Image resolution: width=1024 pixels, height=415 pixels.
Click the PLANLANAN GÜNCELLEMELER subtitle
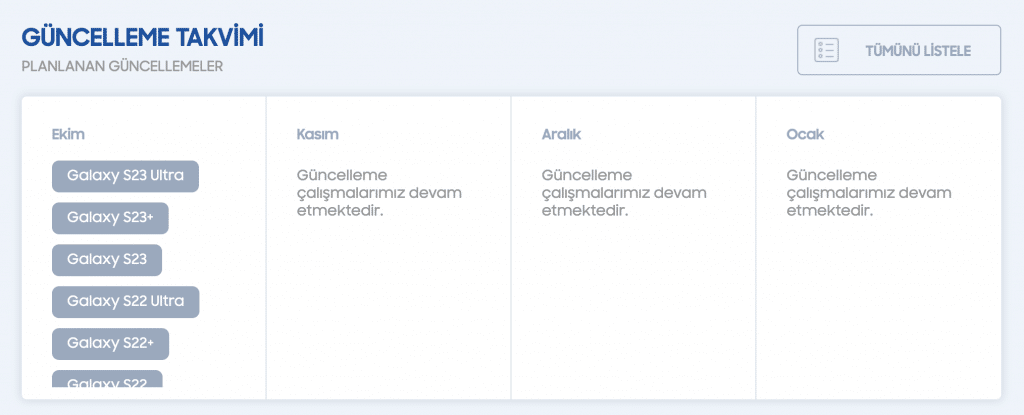tap(122, 67)
